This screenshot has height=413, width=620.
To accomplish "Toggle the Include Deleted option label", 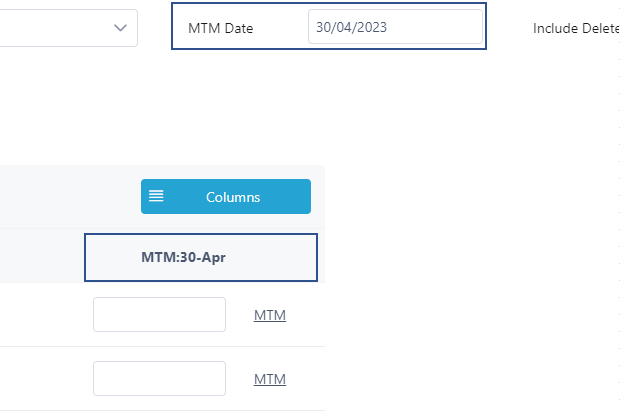I will pos(576,28).
